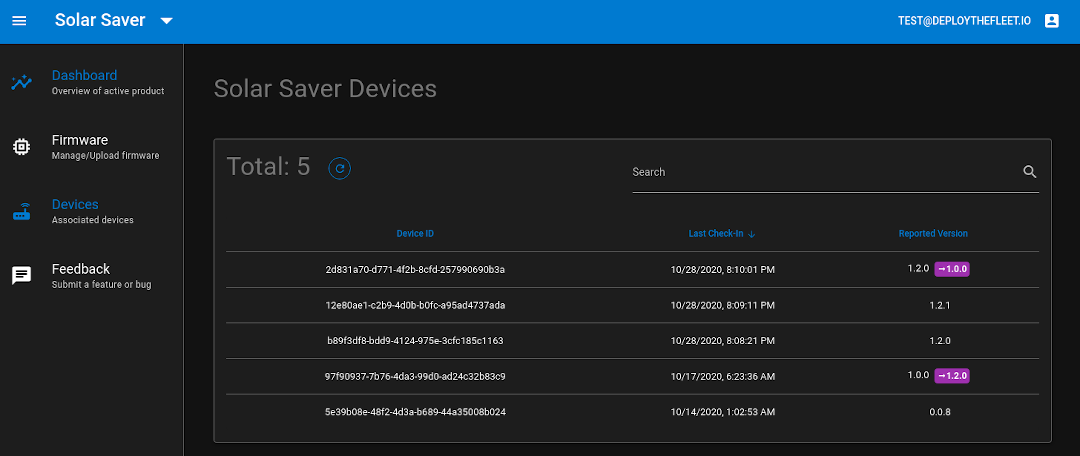Click the purple →1.0.0 pending version badge

pos(952,269)
